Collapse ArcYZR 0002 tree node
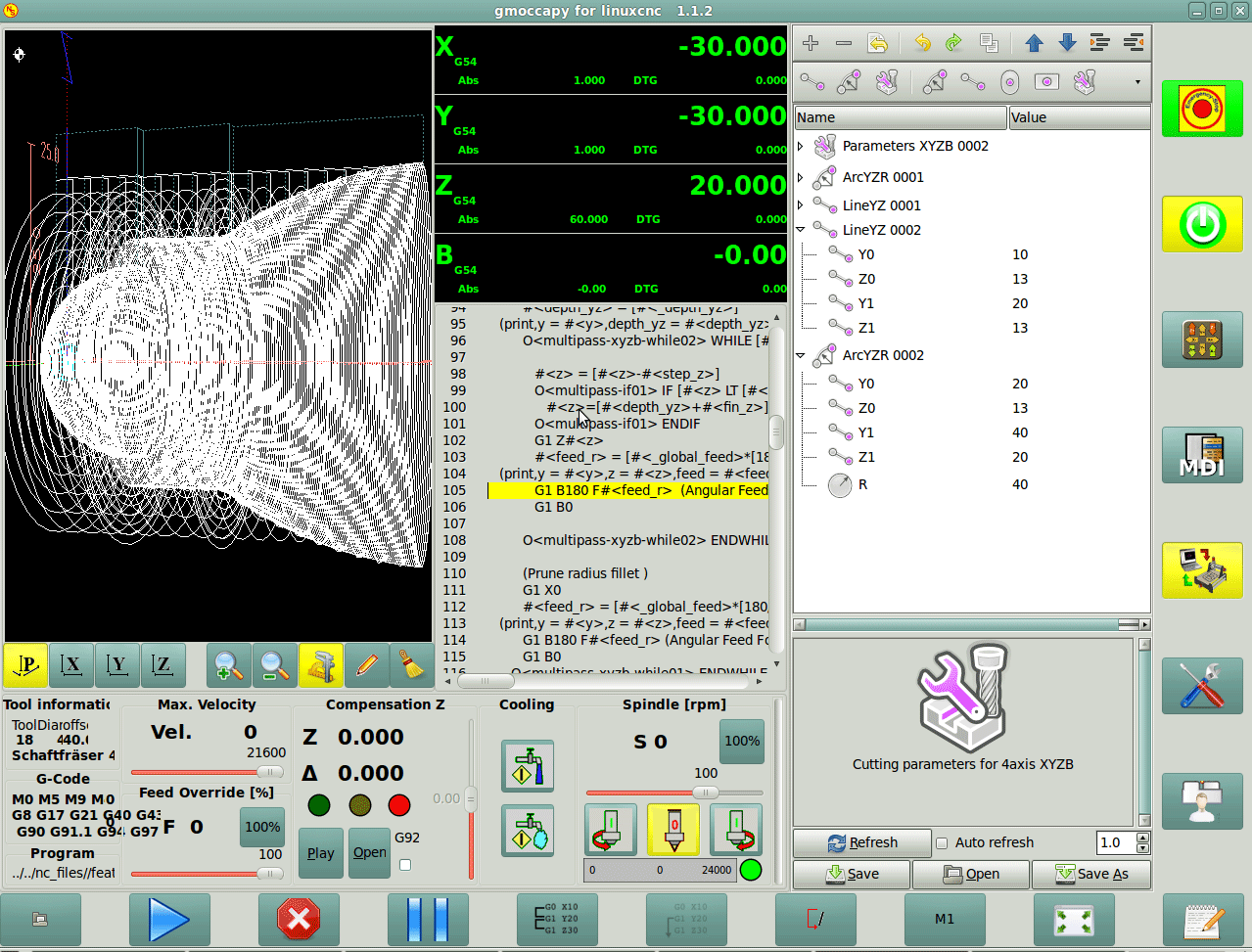 pyautogui.click(x=801, y=355)
